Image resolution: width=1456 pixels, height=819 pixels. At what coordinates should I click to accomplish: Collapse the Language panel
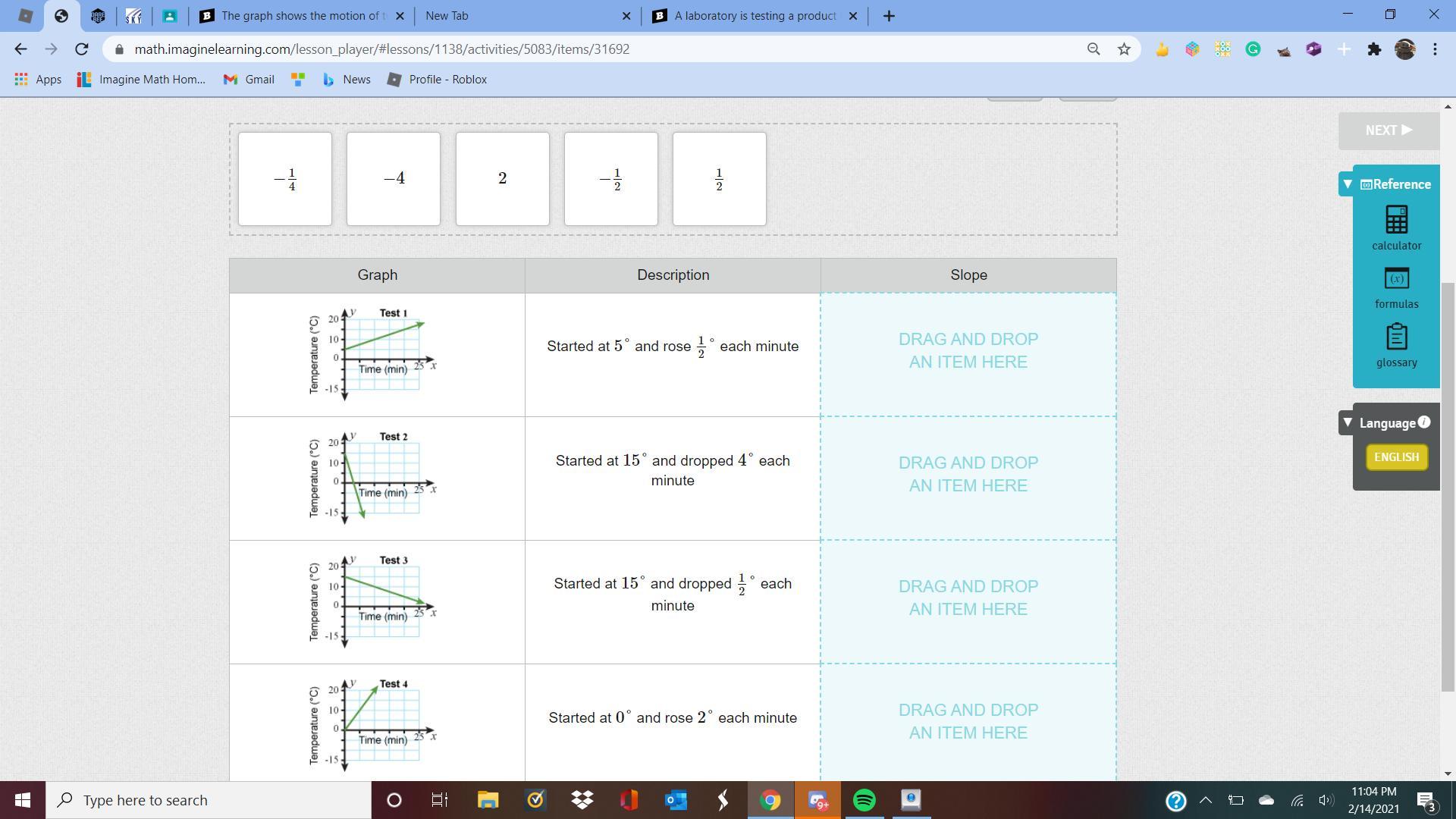(x=1348, y=422)
